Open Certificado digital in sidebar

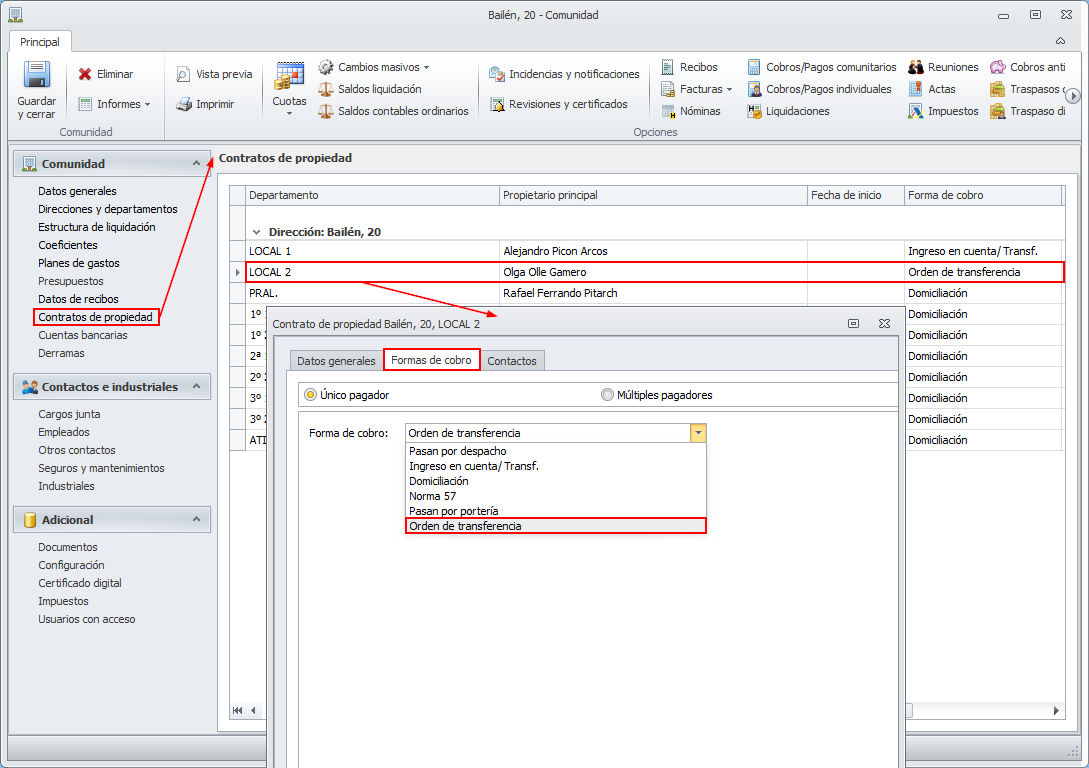point(80,583)
